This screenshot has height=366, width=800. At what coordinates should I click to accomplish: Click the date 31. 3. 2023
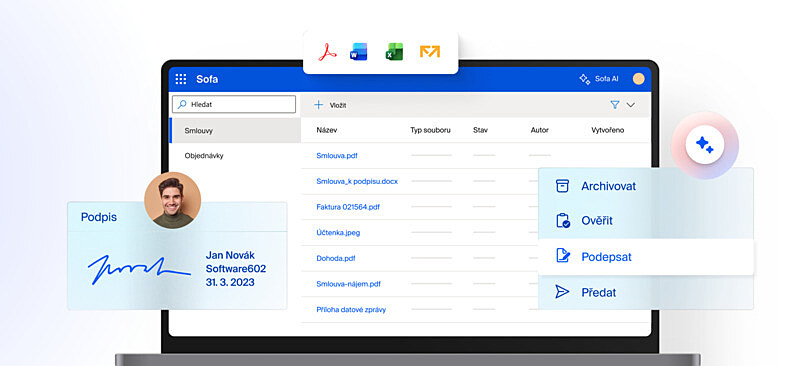point(230,282)
